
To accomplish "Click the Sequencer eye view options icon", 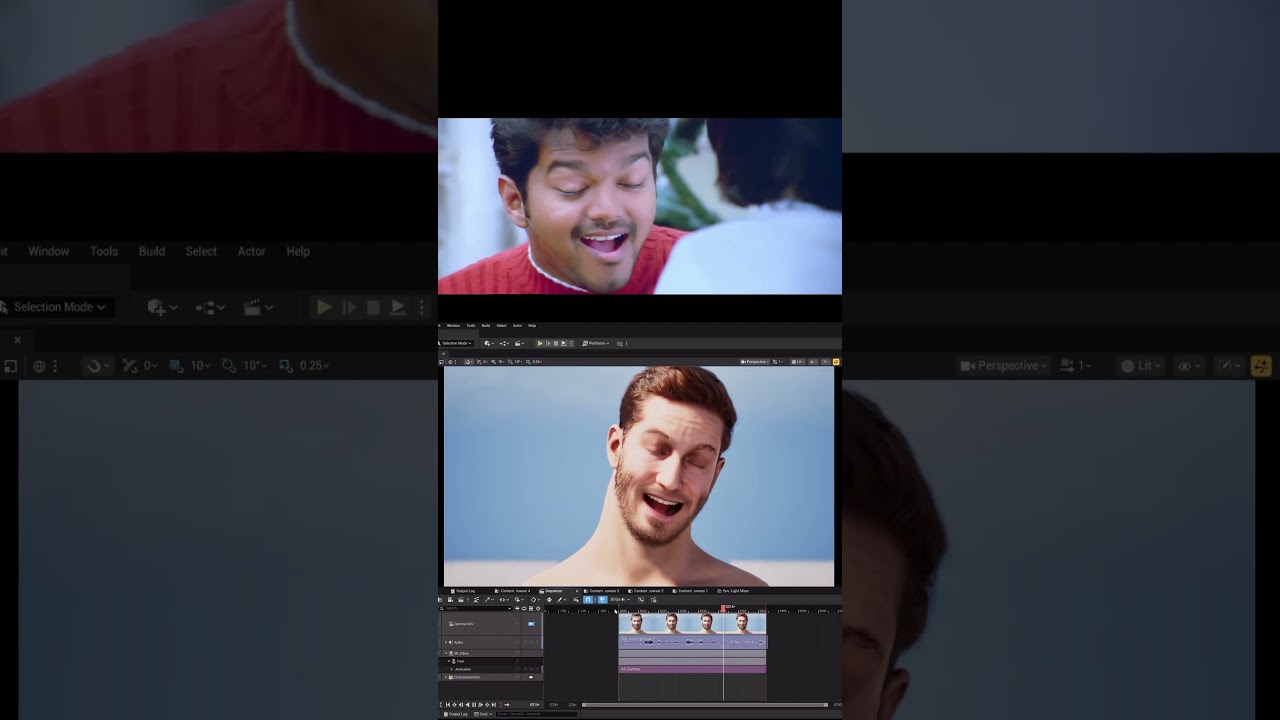I will click(503, 600).
